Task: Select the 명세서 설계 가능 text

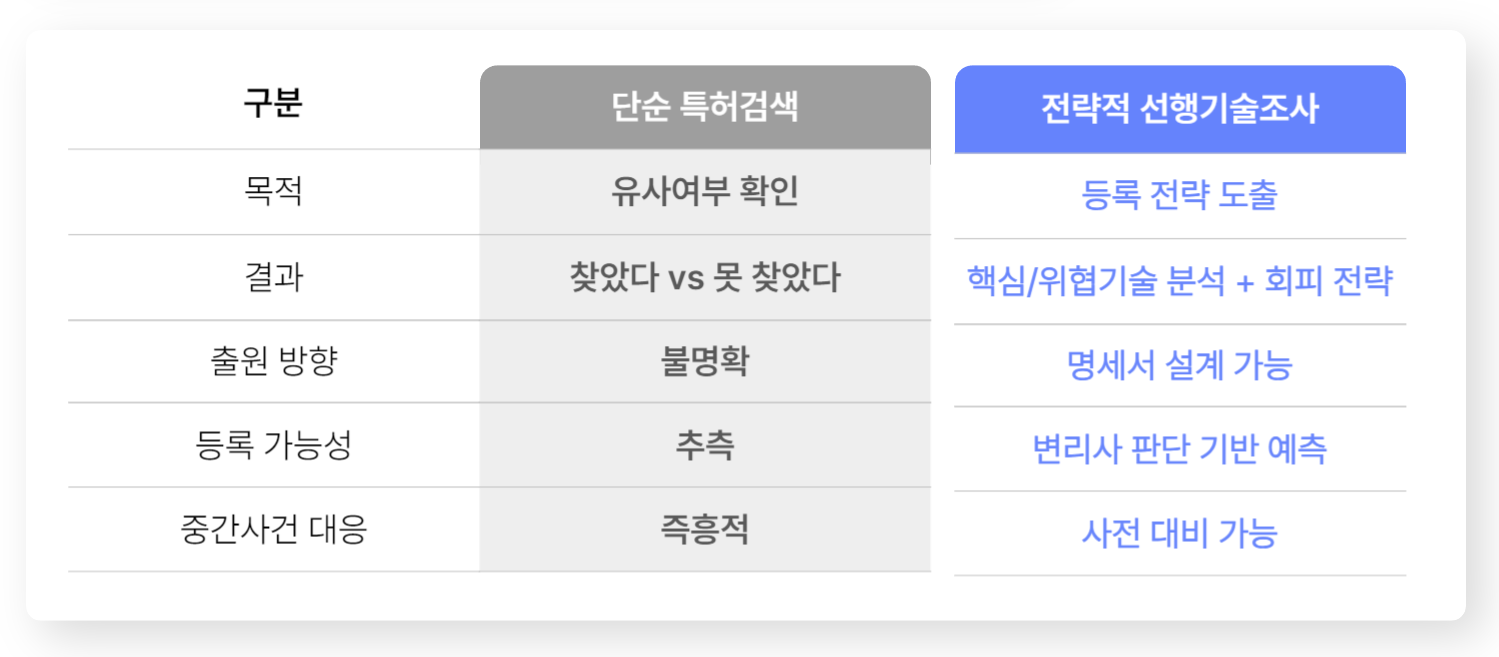Action: (1180, 365)
